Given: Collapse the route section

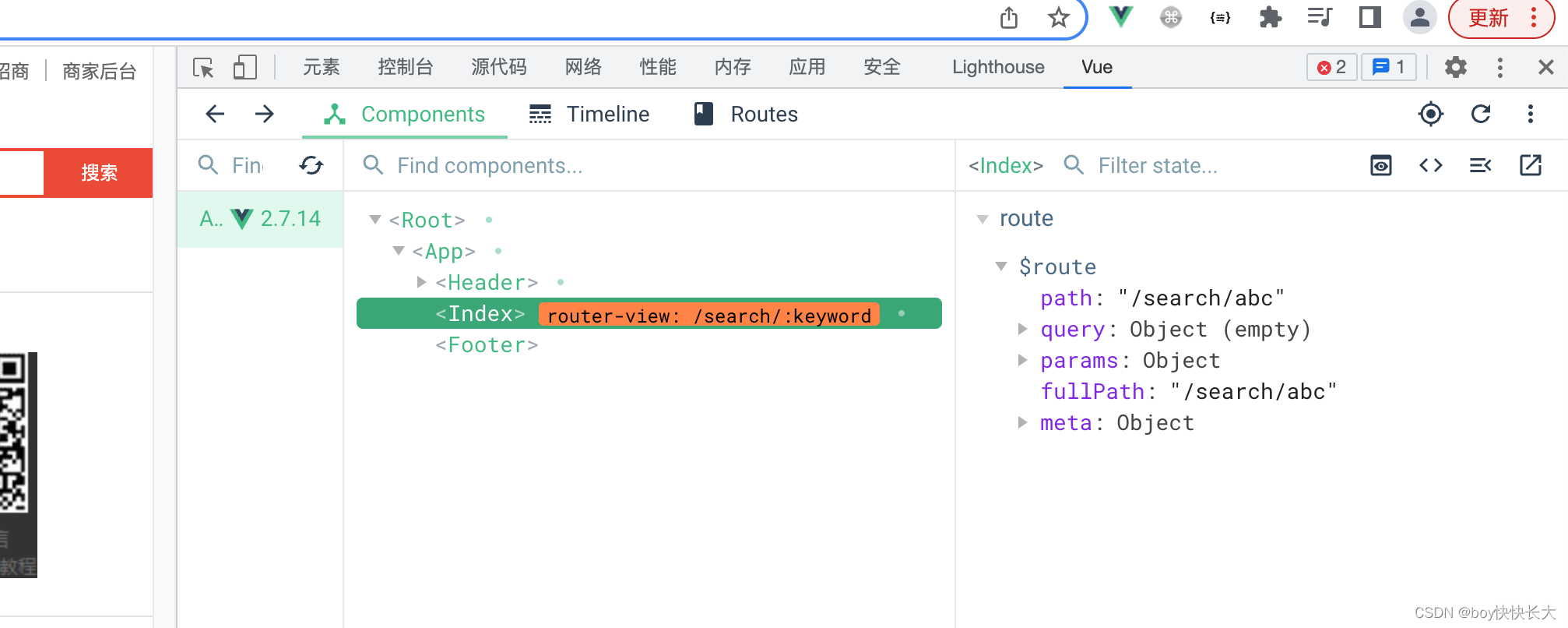Looking at the screenshot, I should (982, 219).
